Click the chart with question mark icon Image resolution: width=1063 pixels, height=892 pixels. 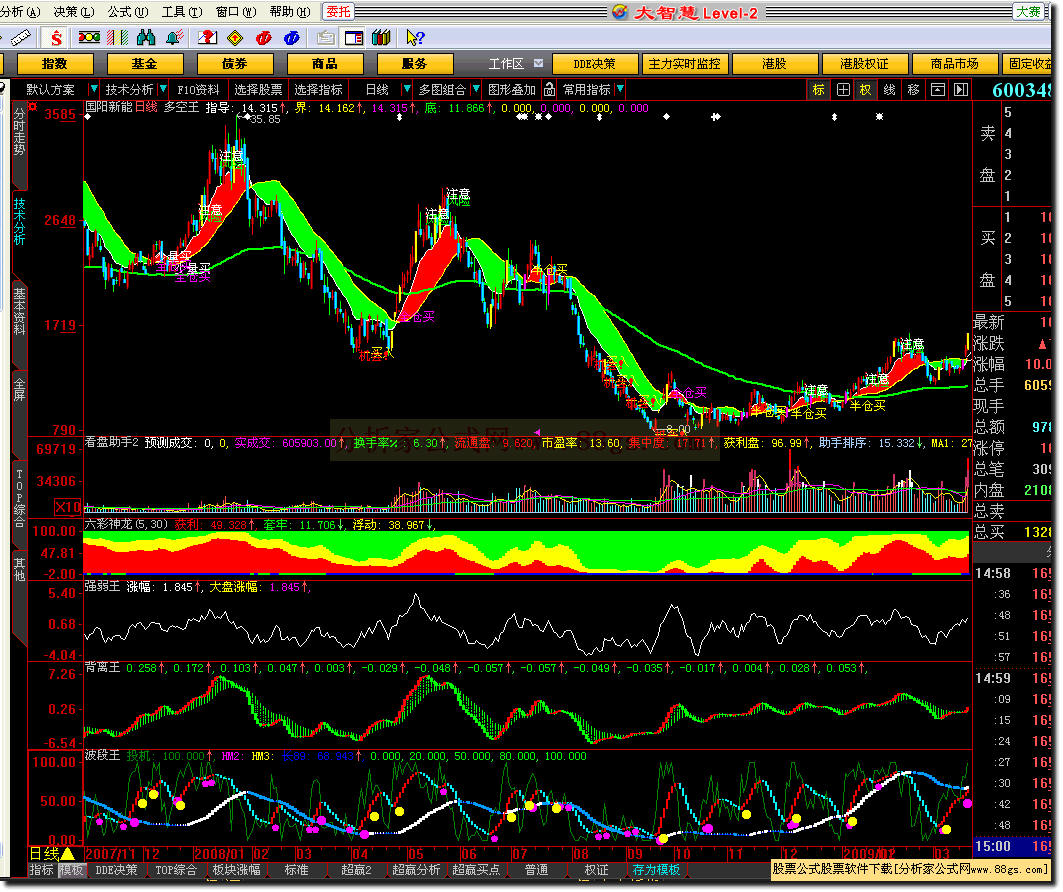point(207,37)
